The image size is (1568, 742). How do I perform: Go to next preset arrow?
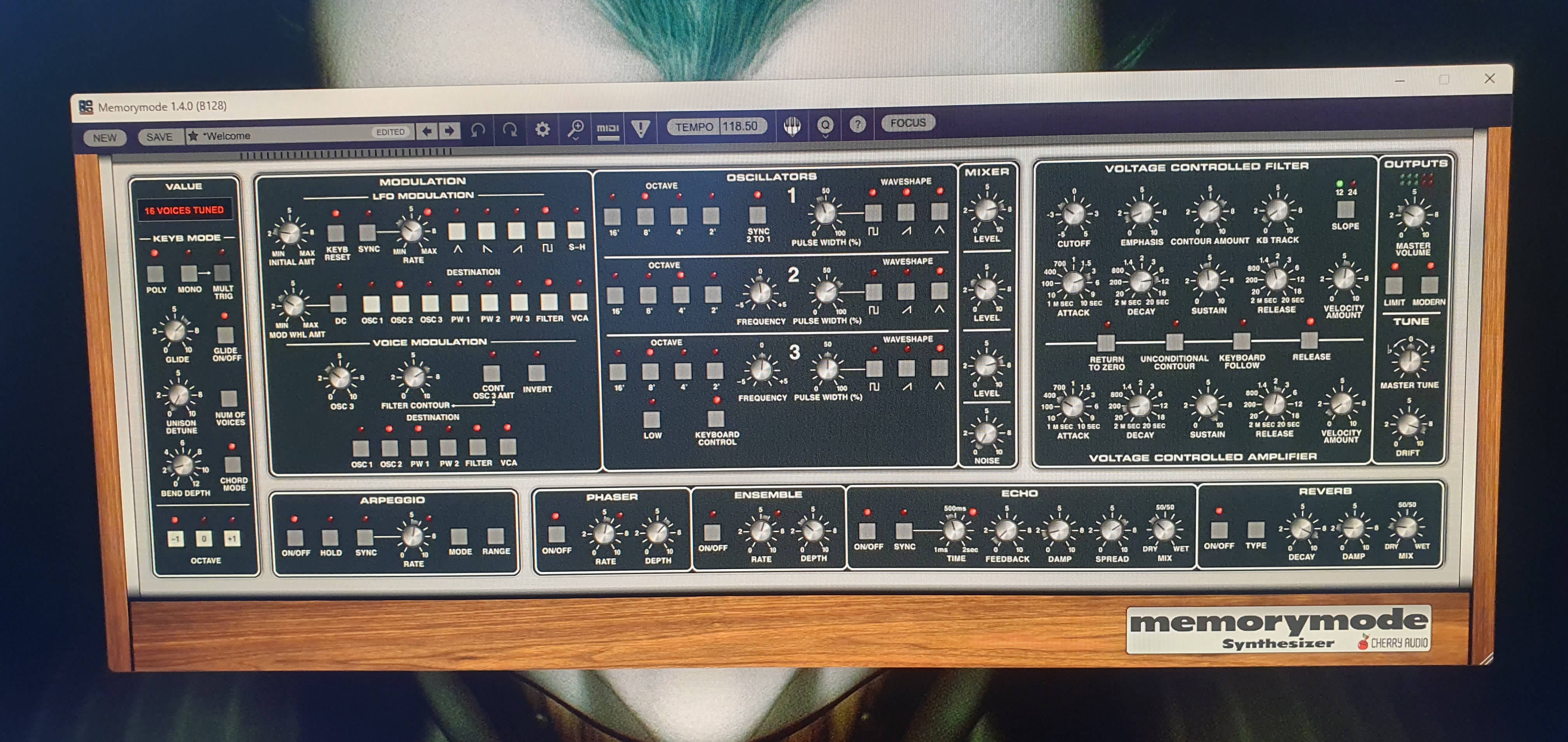coord(450,131)
